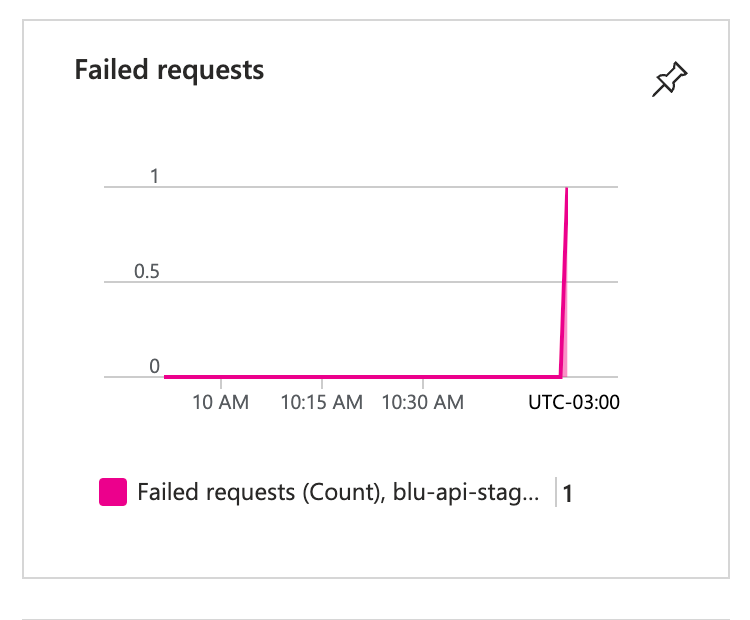Click the 10:30 AM time axis label
Image resolution: width=750 pixels, height=620 pixels.
(x=423, y=402)
